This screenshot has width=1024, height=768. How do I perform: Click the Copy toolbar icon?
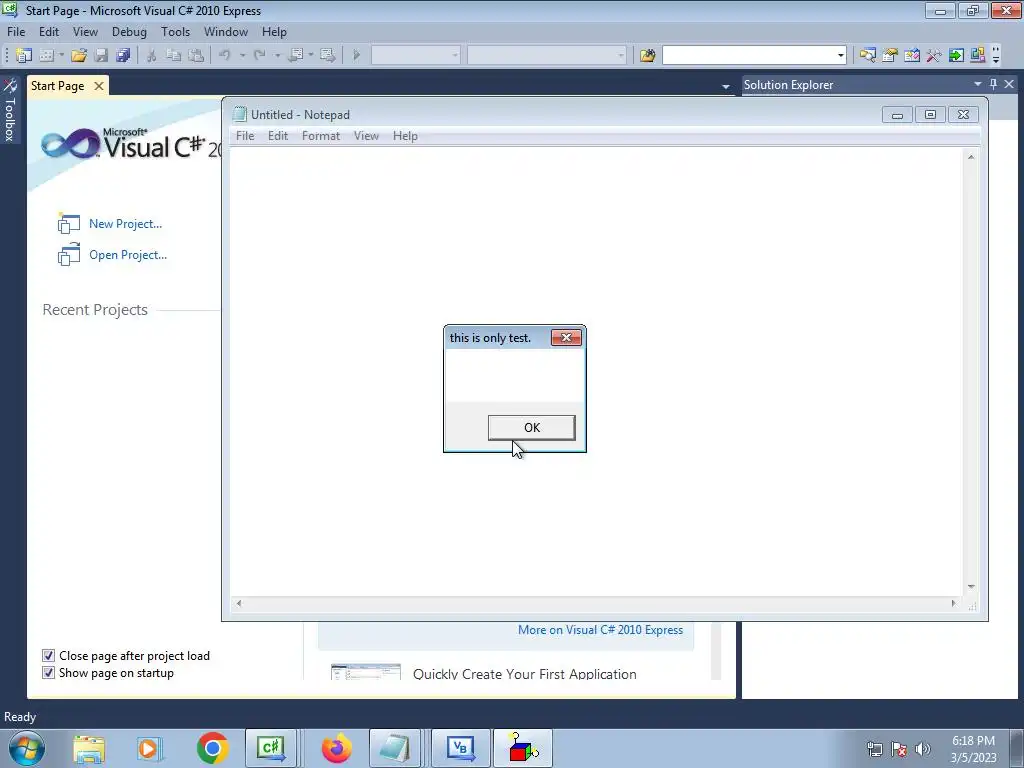point(174,56)
